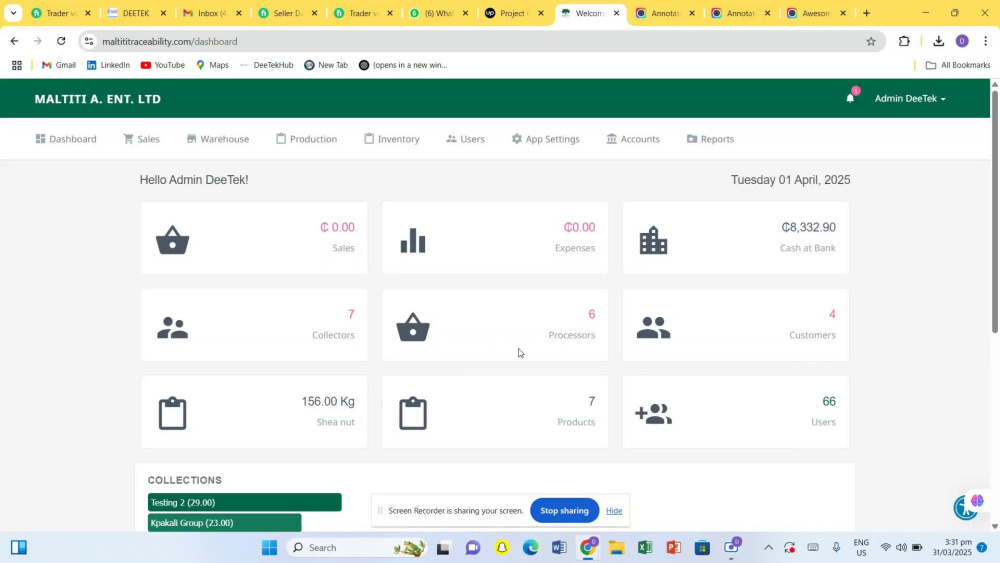Switch to the DEETEK browser tab
This screenshot has width=1000, height=563.
135,13
